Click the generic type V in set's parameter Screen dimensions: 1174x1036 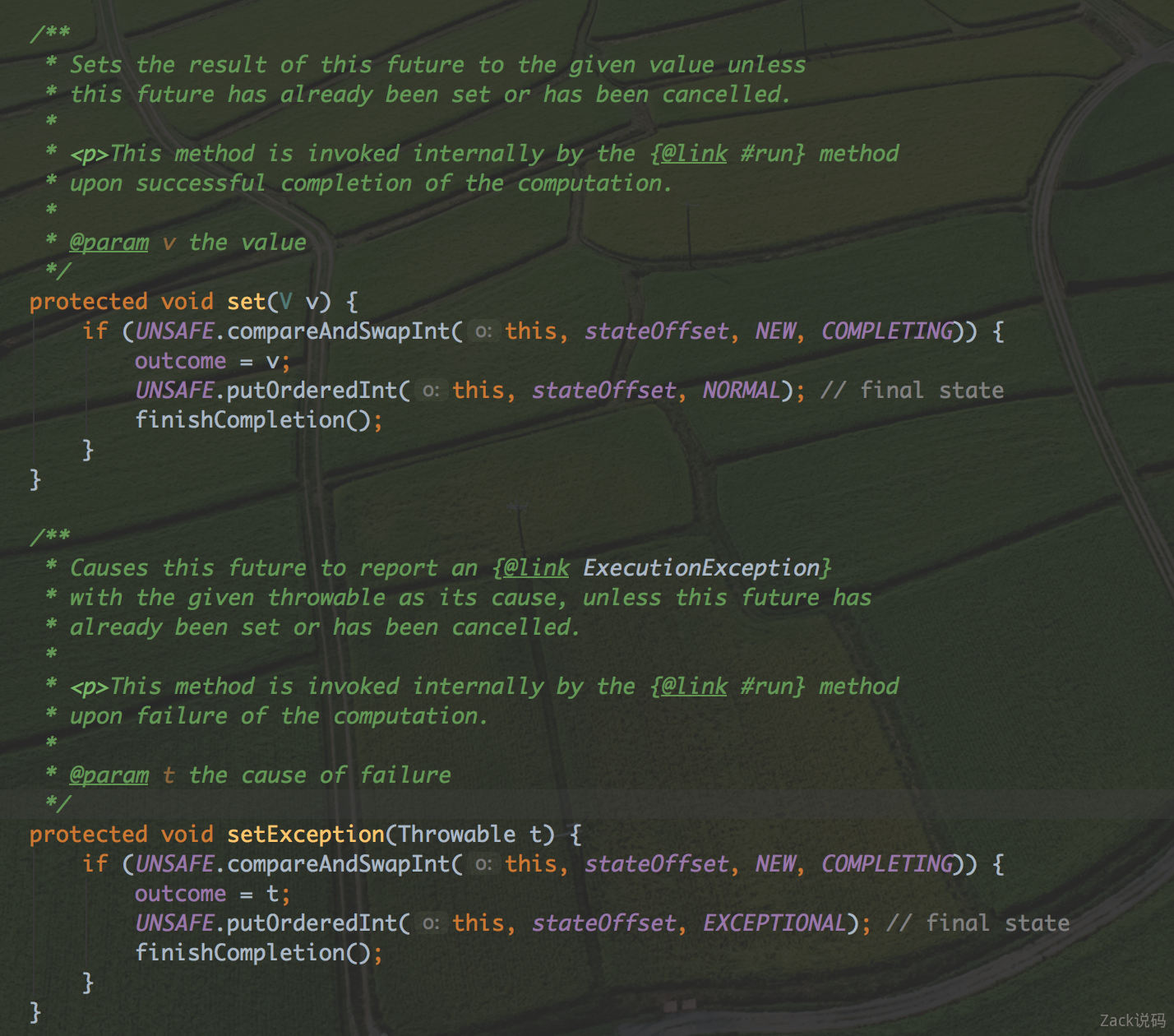(x=285, y=302)
